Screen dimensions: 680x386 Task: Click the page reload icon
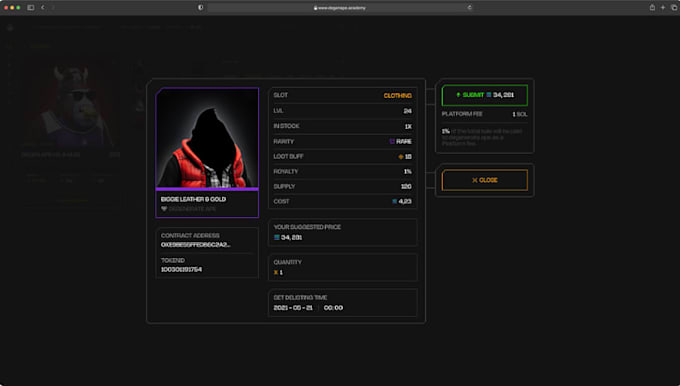click(469, 7)
